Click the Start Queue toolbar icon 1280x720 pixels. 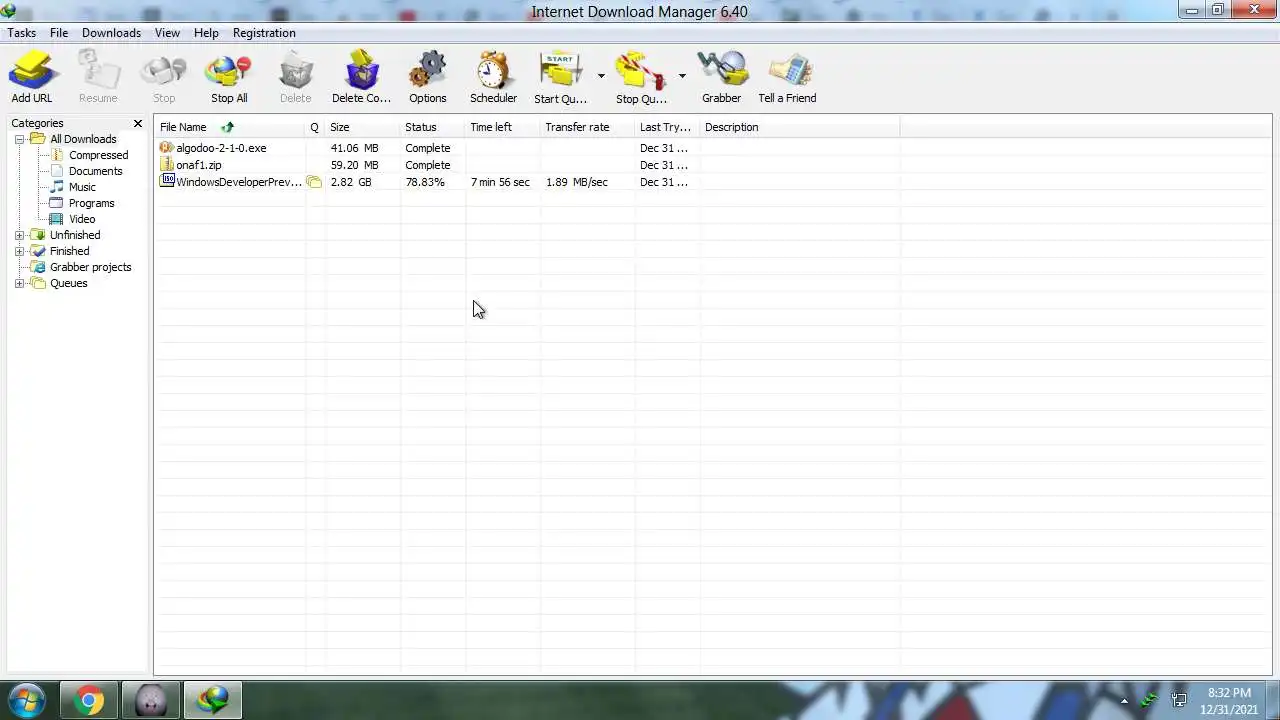(560, 77)
